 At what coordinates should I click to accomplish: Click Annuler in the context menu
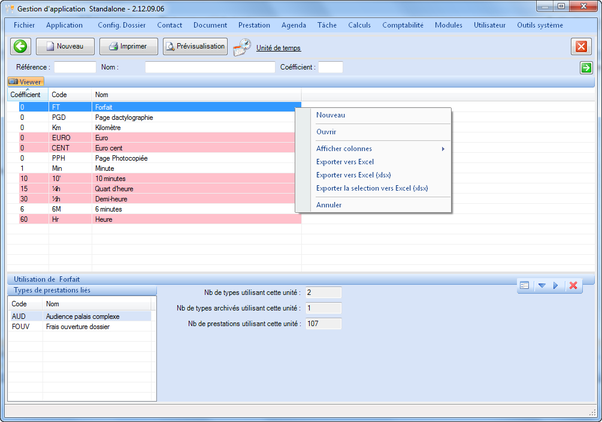pyautogui.click(x=329, y=205)
